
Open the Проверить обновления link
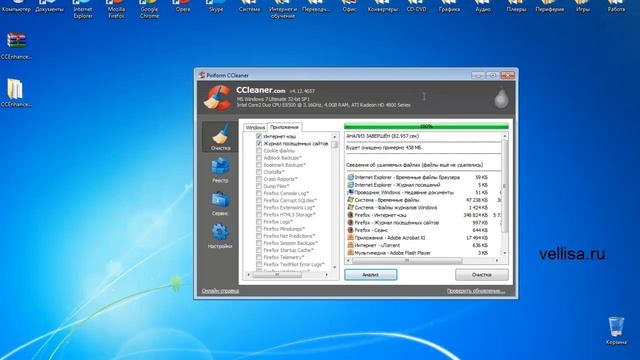[476, 291]
